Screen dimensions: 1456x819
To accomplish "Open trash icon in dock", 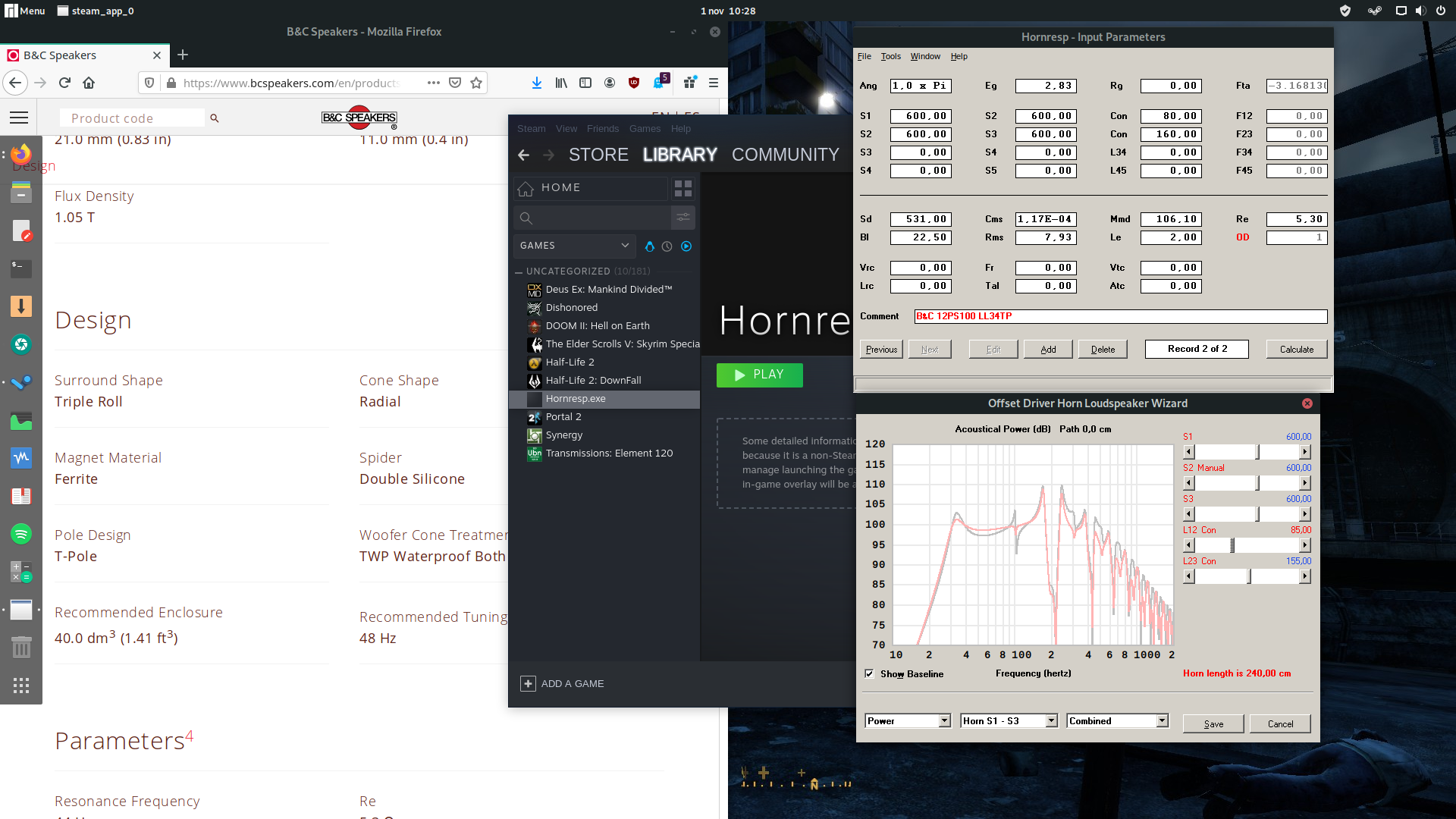I will [x=21, y=648].
